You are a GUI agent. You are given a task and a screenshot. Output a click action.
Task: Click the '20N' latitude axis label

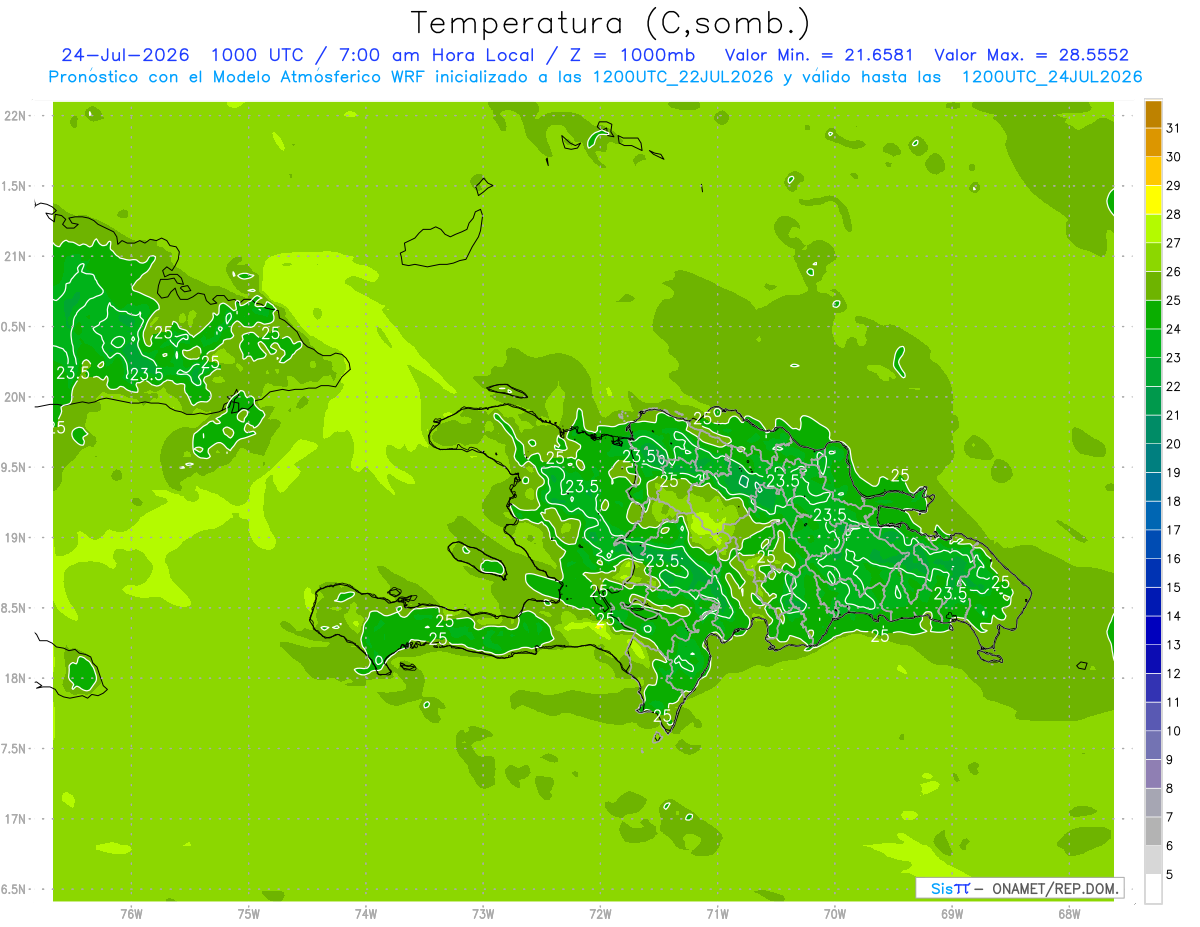point(17,397)
